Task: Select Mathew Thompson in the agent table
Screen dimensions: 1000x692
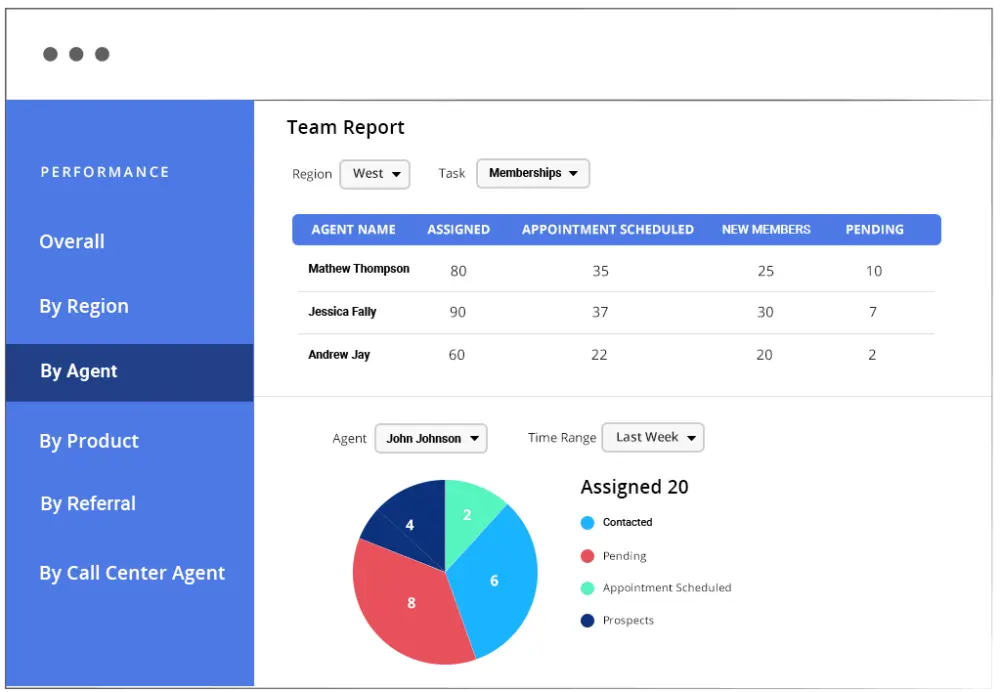Action: coord(358,268)
